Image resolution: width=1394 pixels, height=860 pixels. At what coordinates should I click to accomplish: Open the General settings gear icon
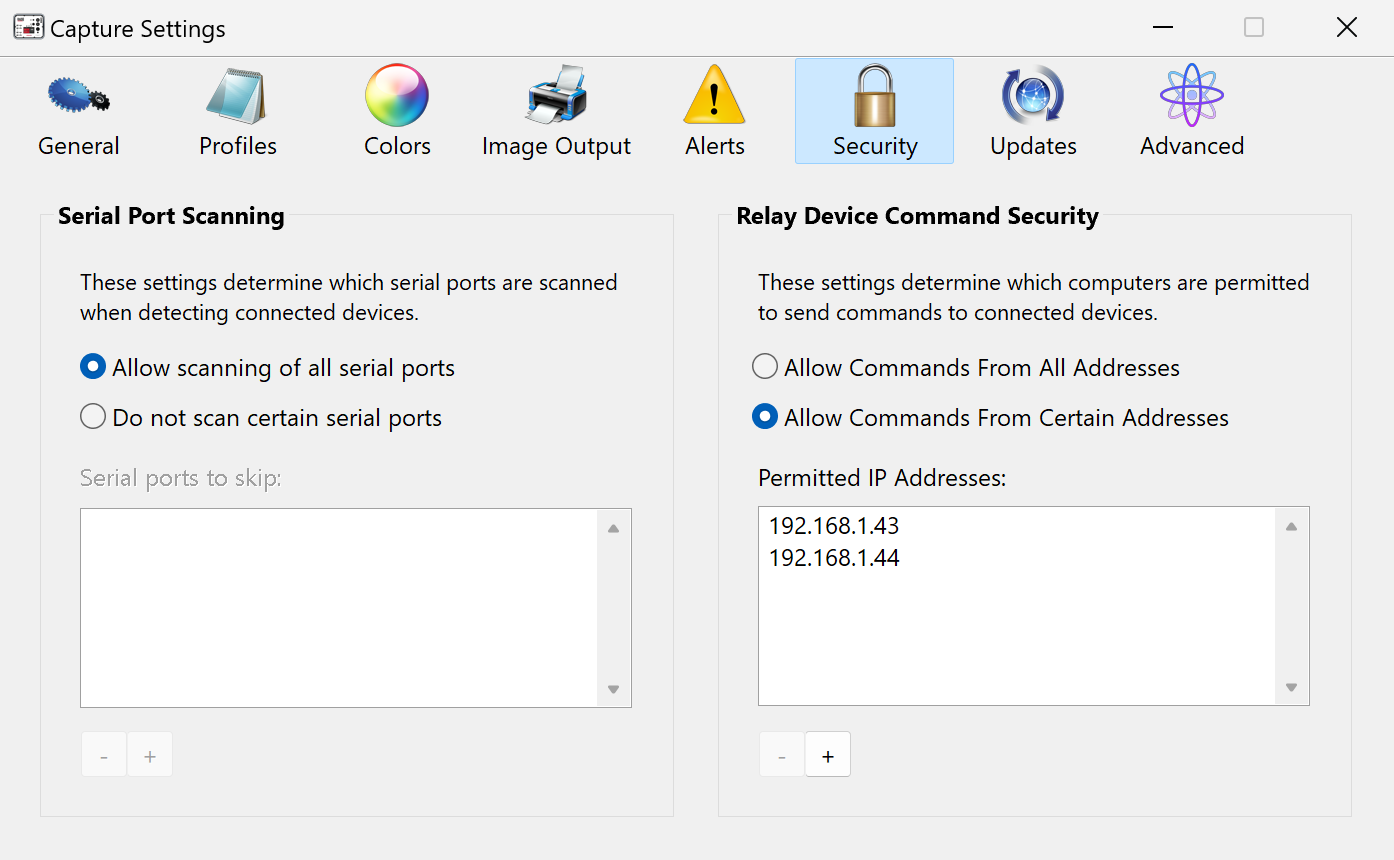pos(78,97)
